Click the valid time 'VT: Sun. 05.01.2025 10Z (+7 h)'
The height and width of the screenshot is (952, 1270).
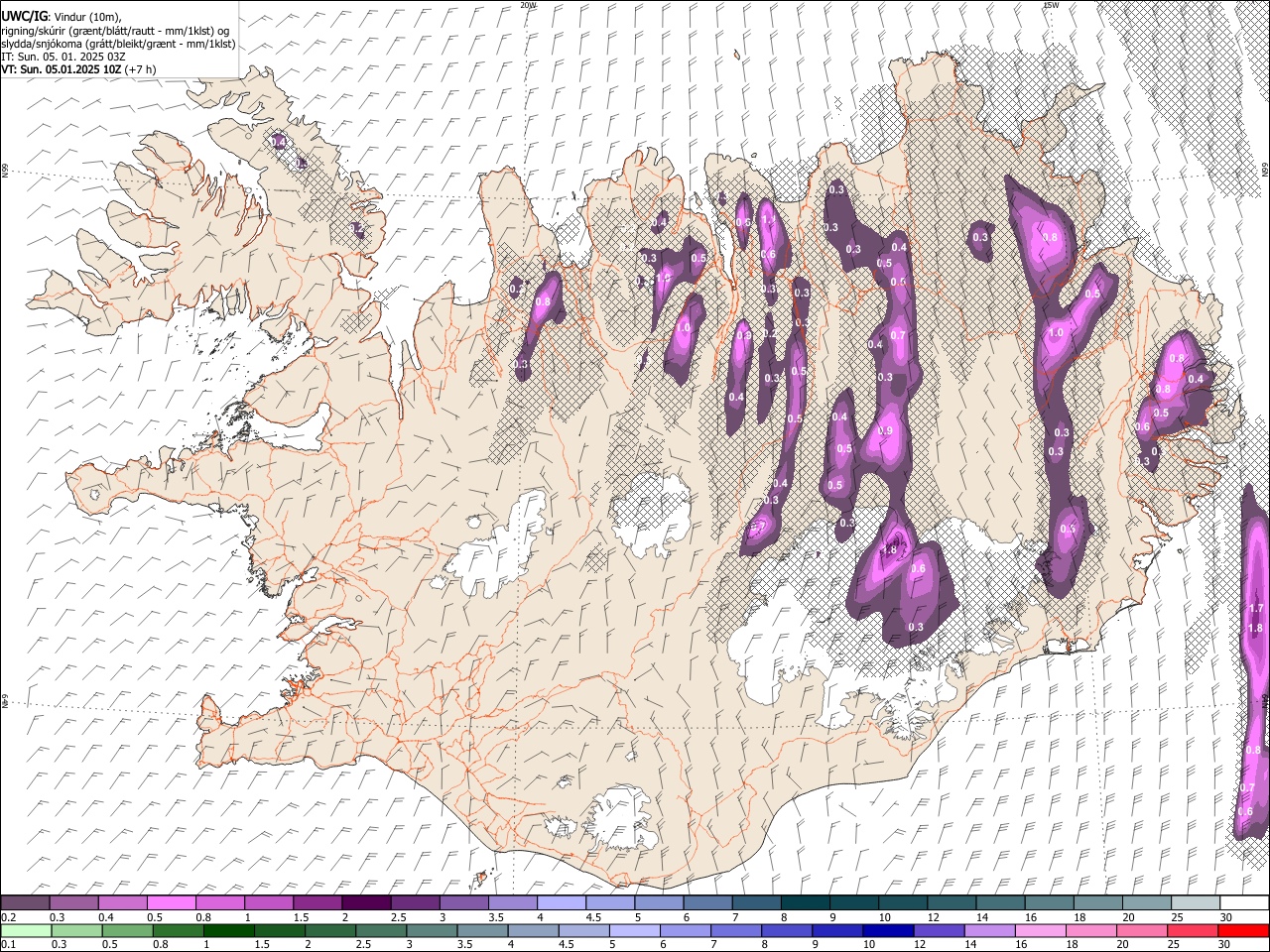tap(78, 69)
